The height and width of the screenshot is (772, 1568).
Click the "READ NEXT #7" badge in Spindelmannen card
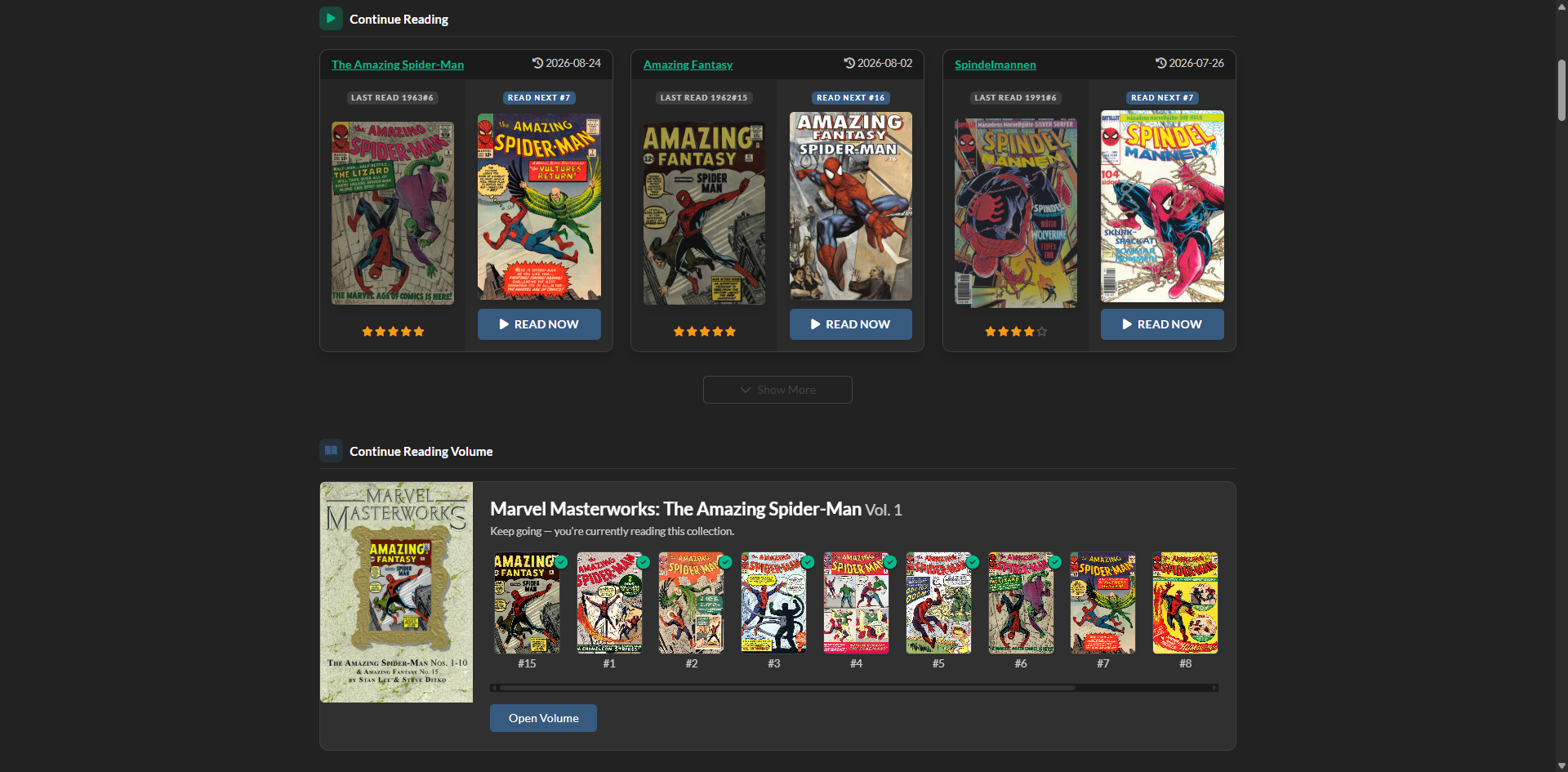pyautogui.click(x=1162, y=98)
